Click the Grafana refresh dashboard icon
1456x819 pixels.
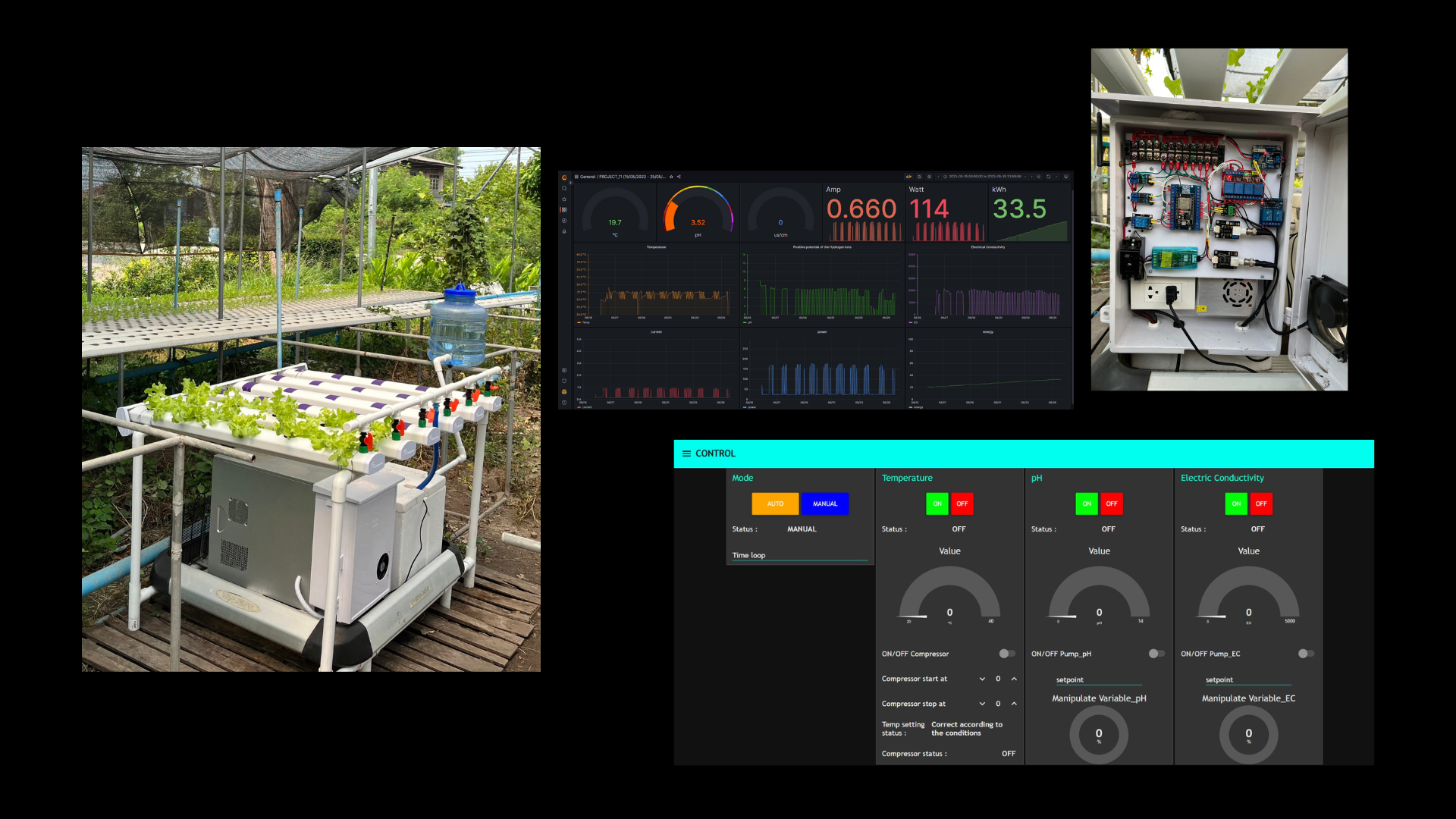1048,177
